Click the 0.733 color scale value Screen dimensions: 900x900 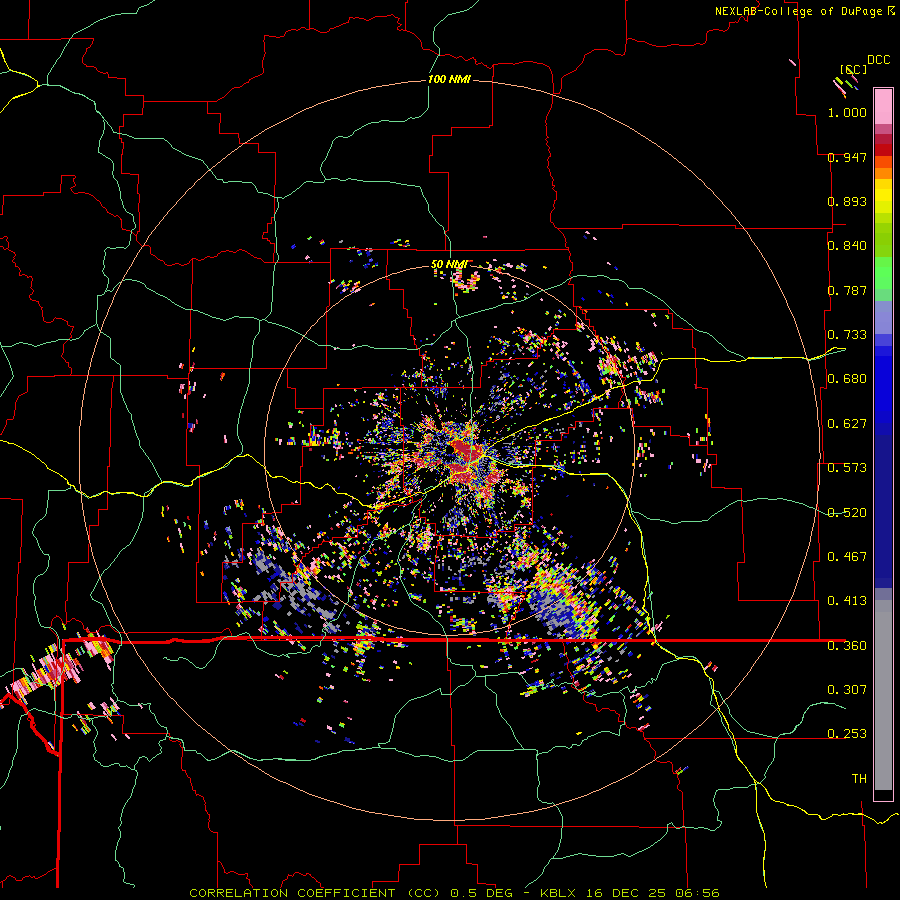pos(847,335)
